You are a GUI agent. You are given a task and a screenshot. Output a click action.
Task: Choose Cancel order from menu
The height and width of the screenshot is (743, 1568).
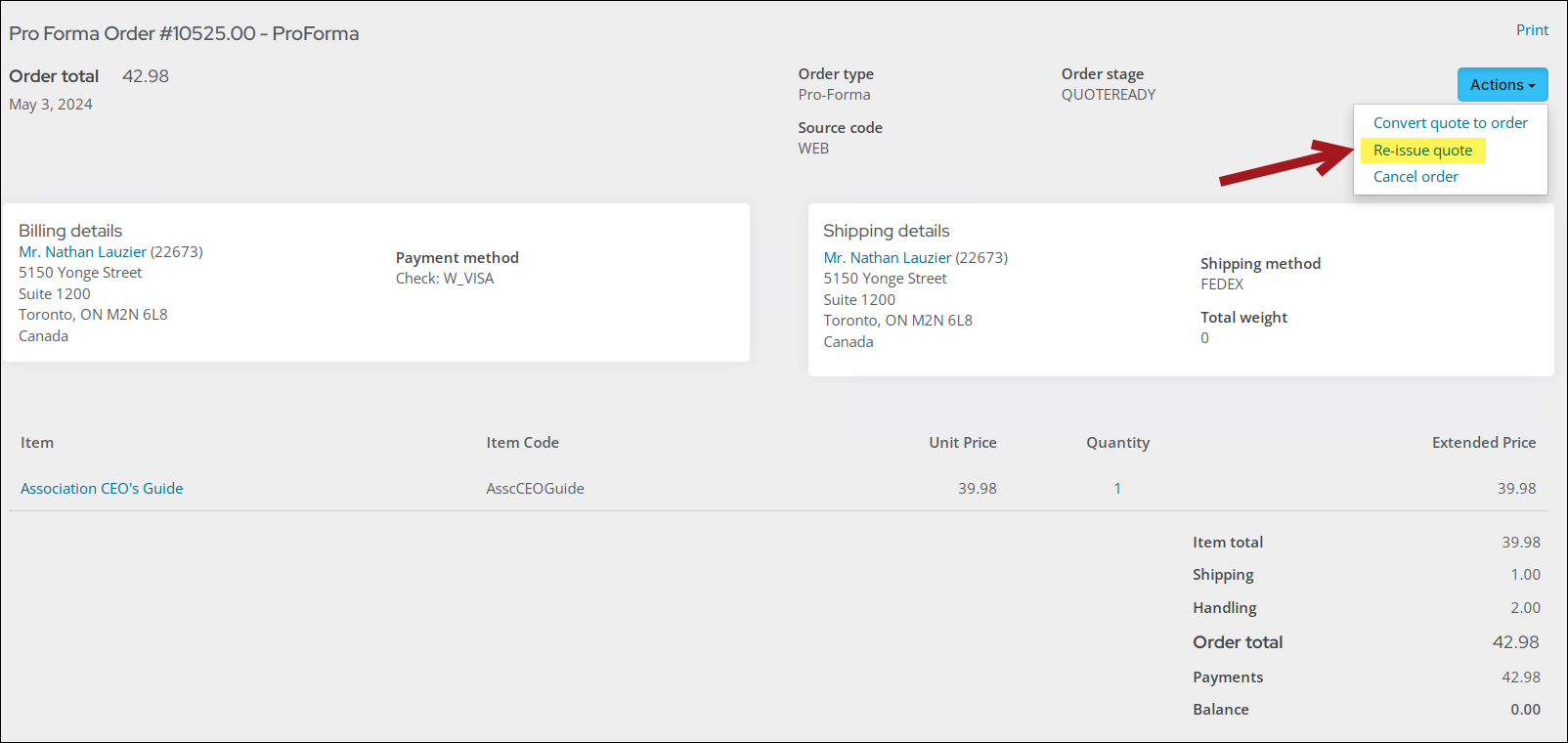[x=1416, y=177]
